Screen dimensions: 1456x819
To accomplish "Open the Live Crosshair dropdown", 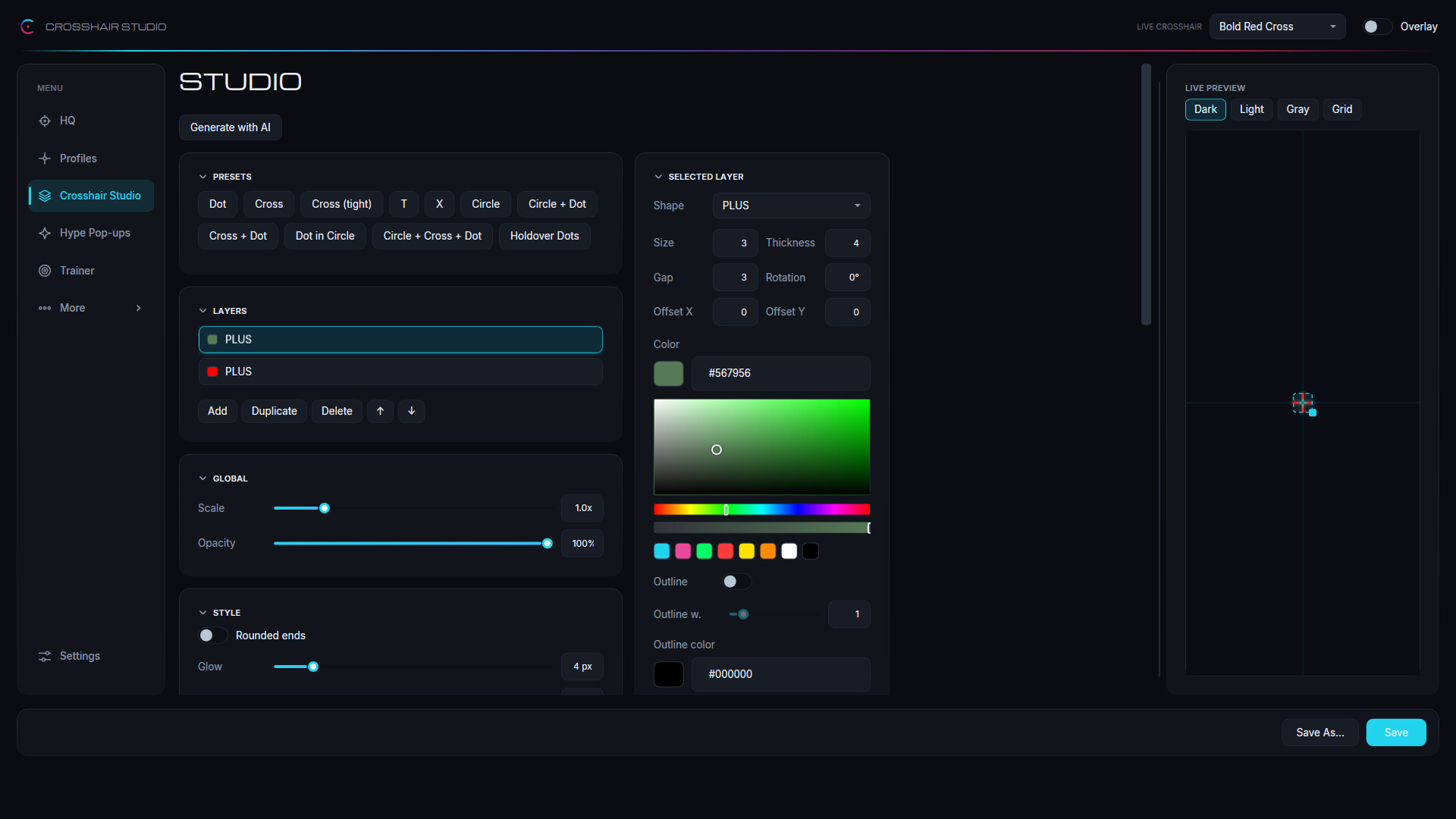I will click(1277, 27).
